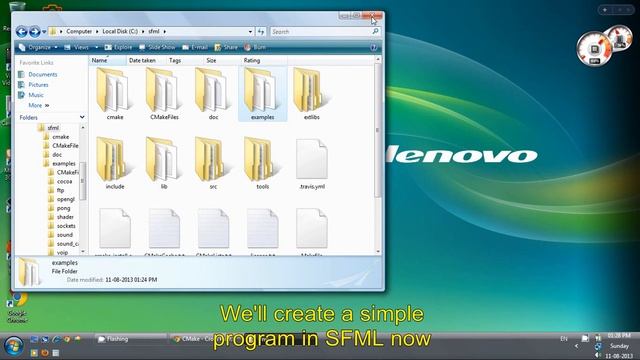The width and height of the screenshot is (640, 360).
Task: Open address bar history dropdown
Action: click(x=250, y=31)
